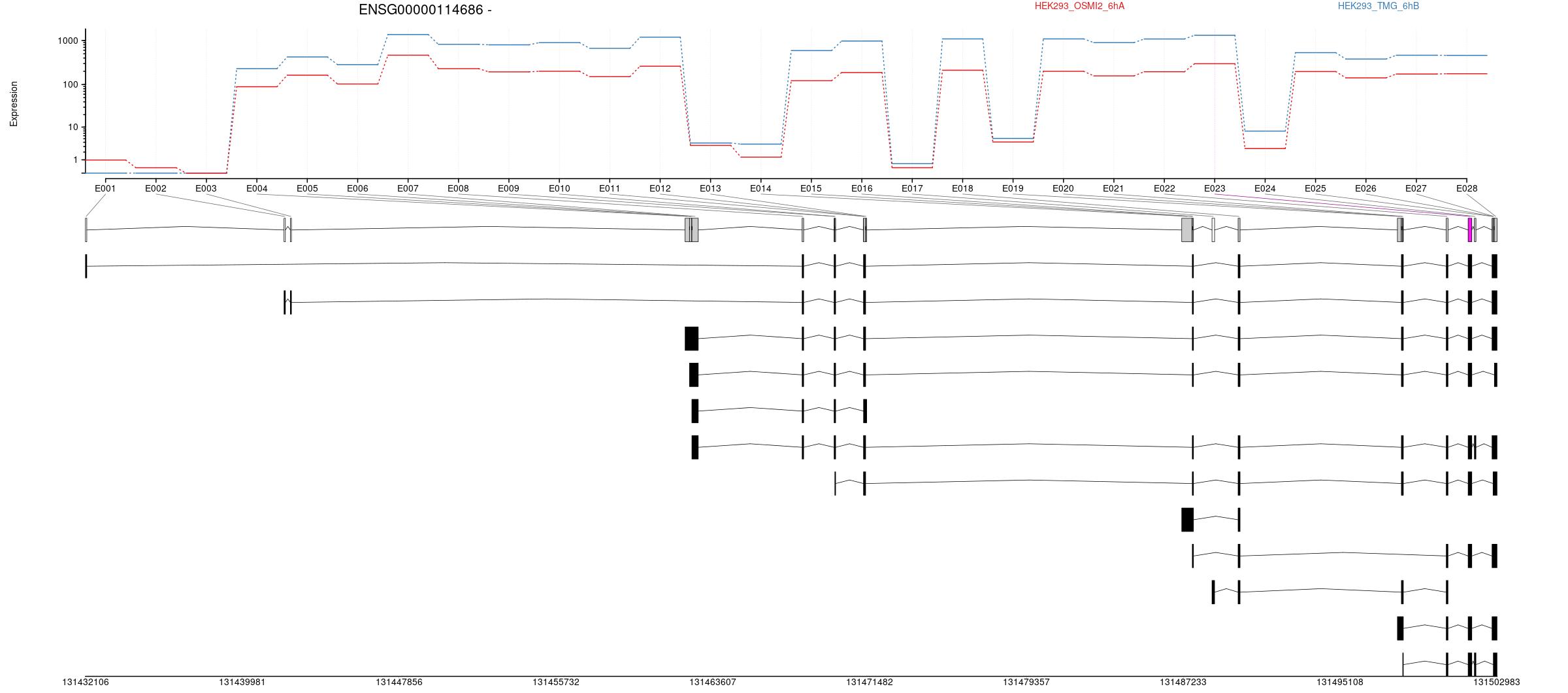Image resolution: width=1568 pixels, height=693 pixels.
Task: Click exon label E026
Action: pos(1365,188)
